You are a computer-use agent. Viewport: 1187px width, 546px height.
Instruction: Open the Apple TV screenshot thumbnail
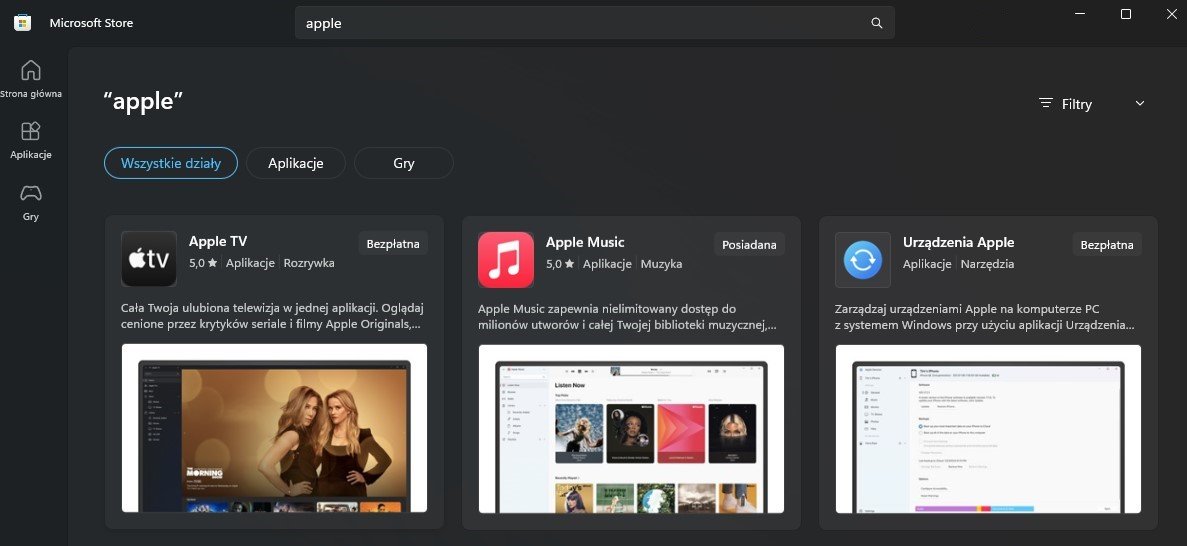point(274,428)
